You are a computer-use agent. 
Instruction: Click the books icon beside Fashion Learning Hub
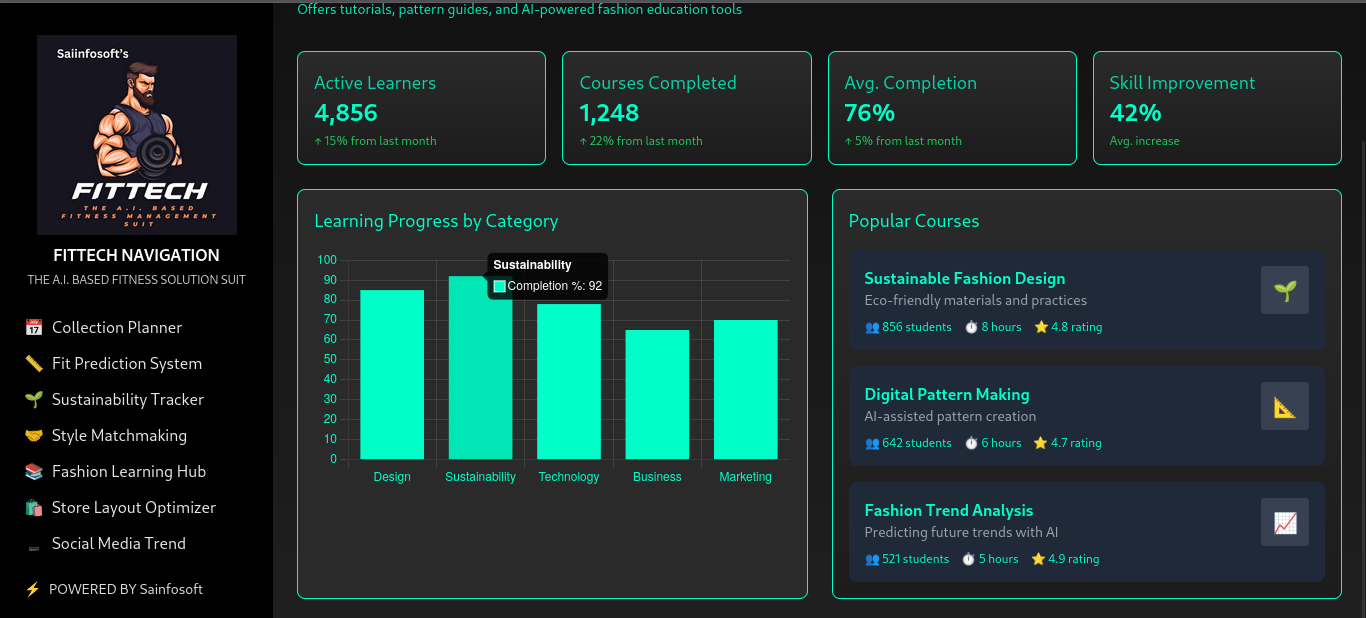click(x=34, y=472)
